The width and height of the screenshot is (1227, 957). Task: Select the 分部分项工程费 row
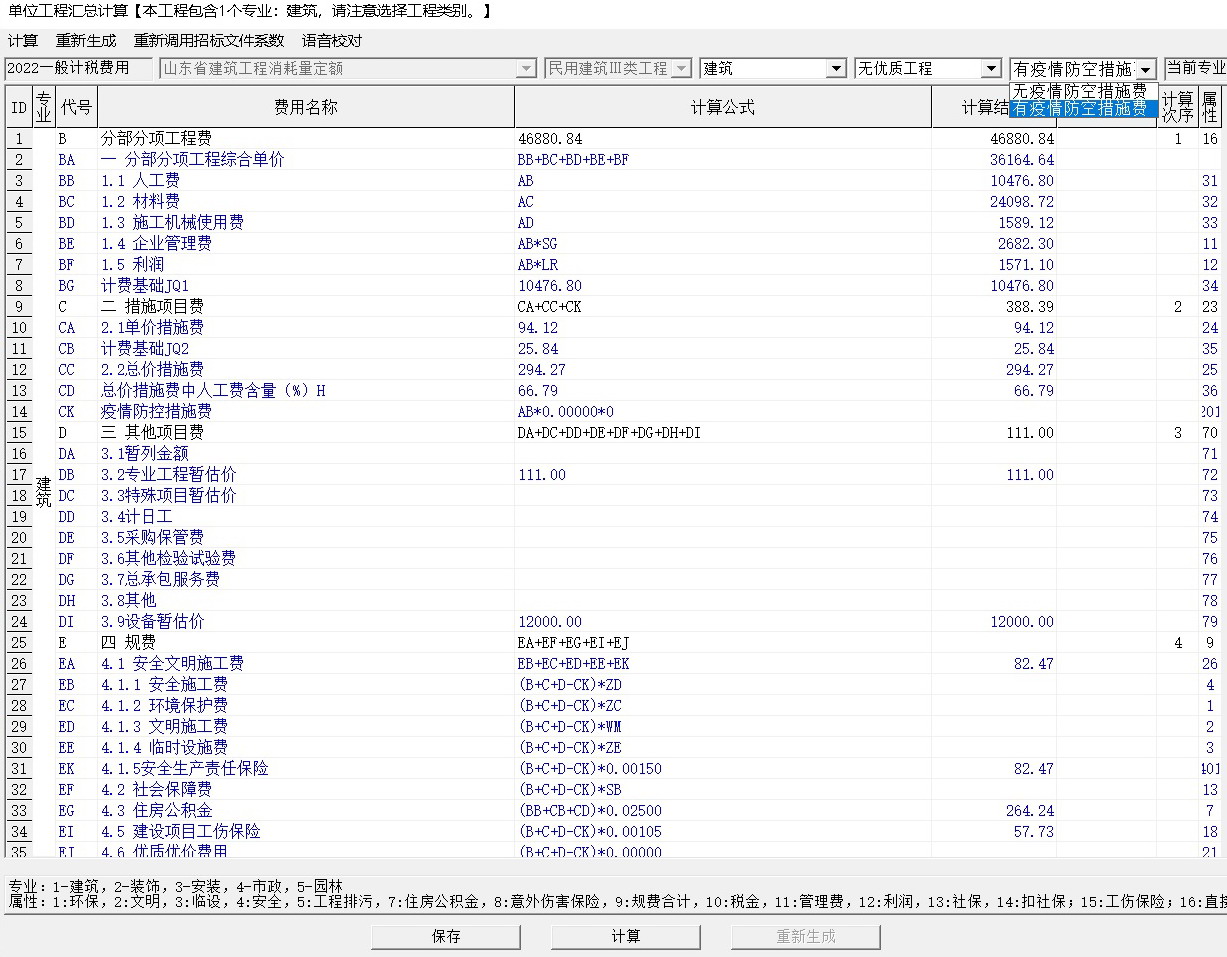(x=306, y=139)
